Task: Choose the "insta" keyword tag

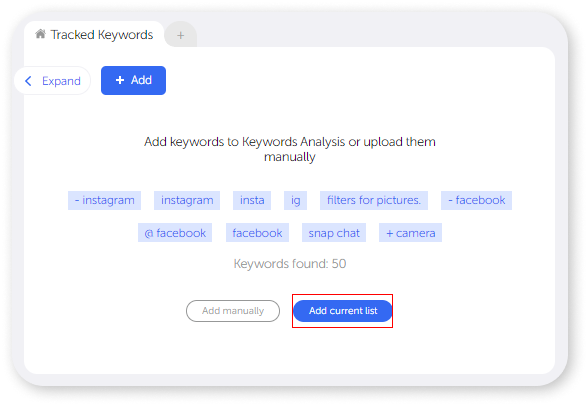Action: click(x=252, y=200)
